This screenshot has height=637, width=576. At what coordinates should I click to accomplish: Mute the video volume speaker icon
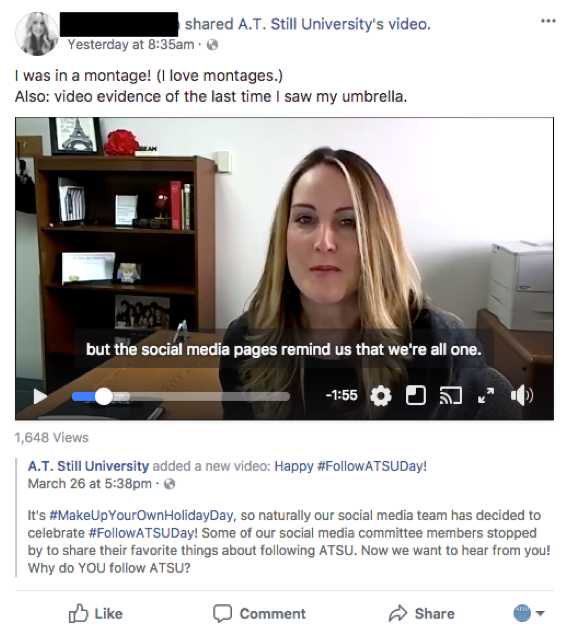coord(522,395)
